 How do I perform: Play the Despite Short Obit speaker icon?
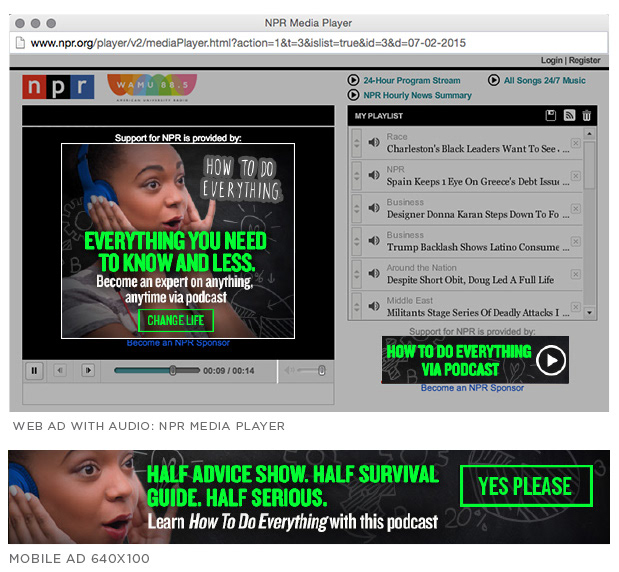coord(374,273)
